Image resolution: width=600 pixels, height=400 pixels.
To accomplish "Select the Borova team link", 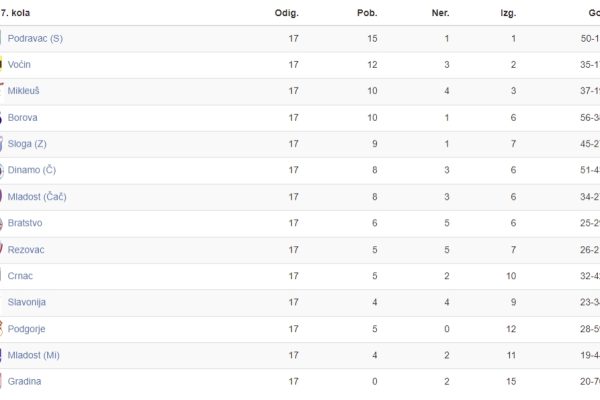I will pos(23,118).
